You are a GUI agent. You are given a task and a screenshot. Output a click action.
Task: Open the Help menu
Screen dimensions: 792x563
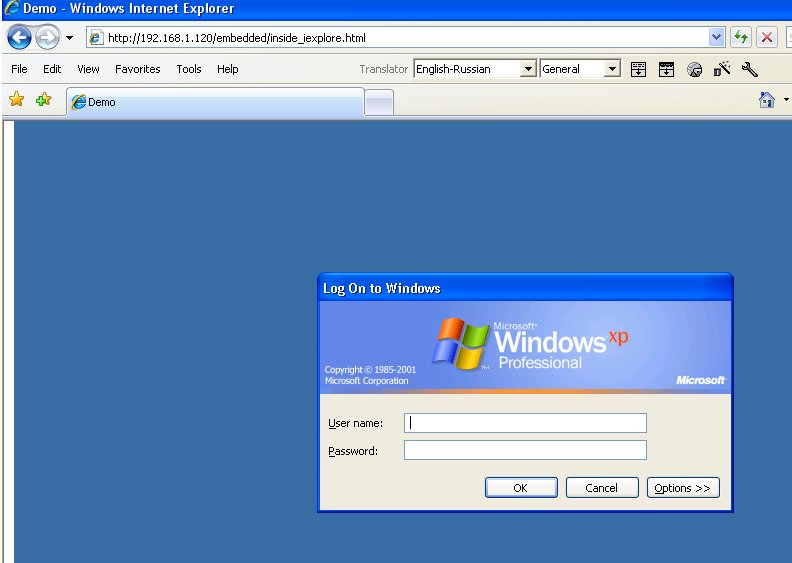coord(227,69)
